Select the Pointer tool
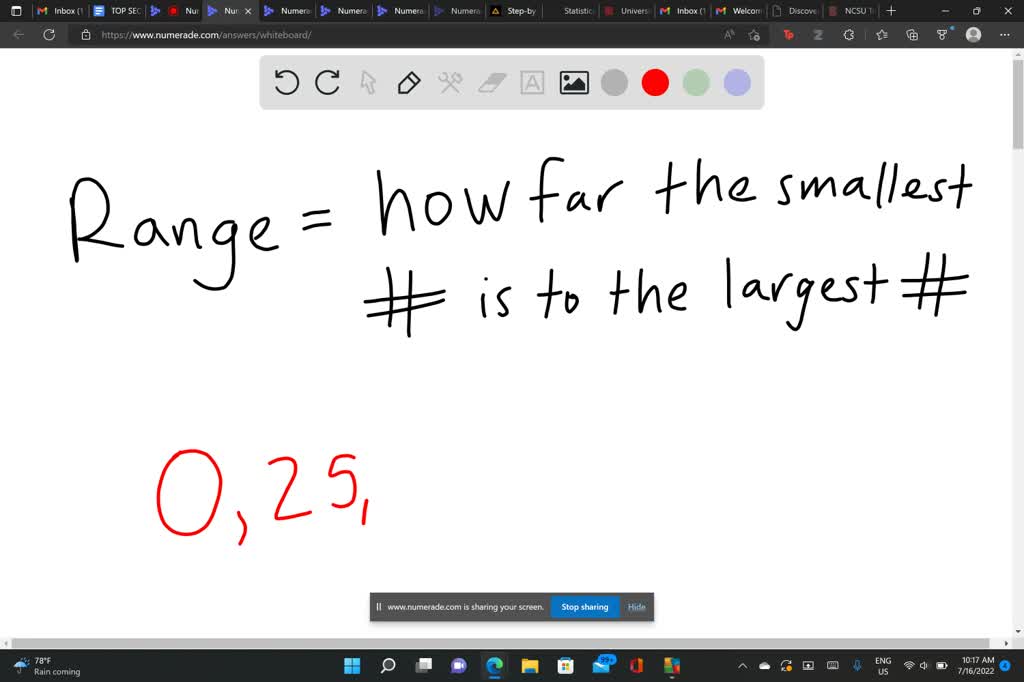The width and height of the screenshot is (1024, 682). [368, 83]
